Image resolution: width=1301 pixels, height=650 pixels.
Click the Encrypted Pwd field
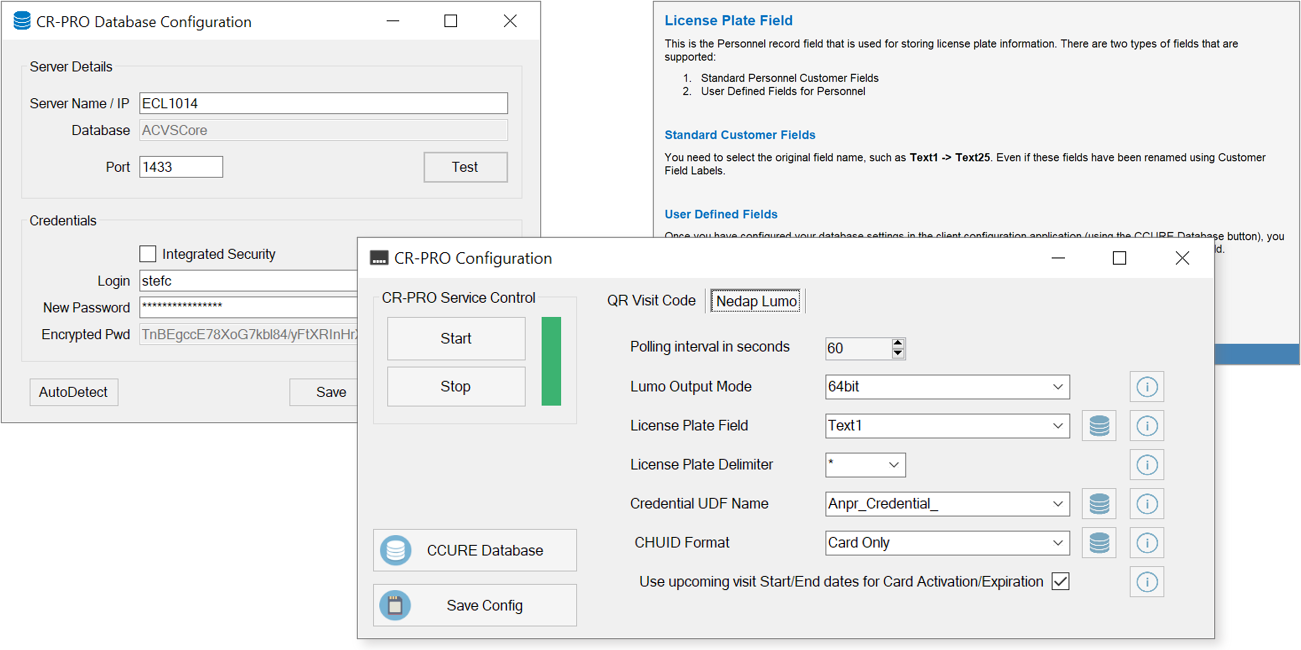[248, 335]
